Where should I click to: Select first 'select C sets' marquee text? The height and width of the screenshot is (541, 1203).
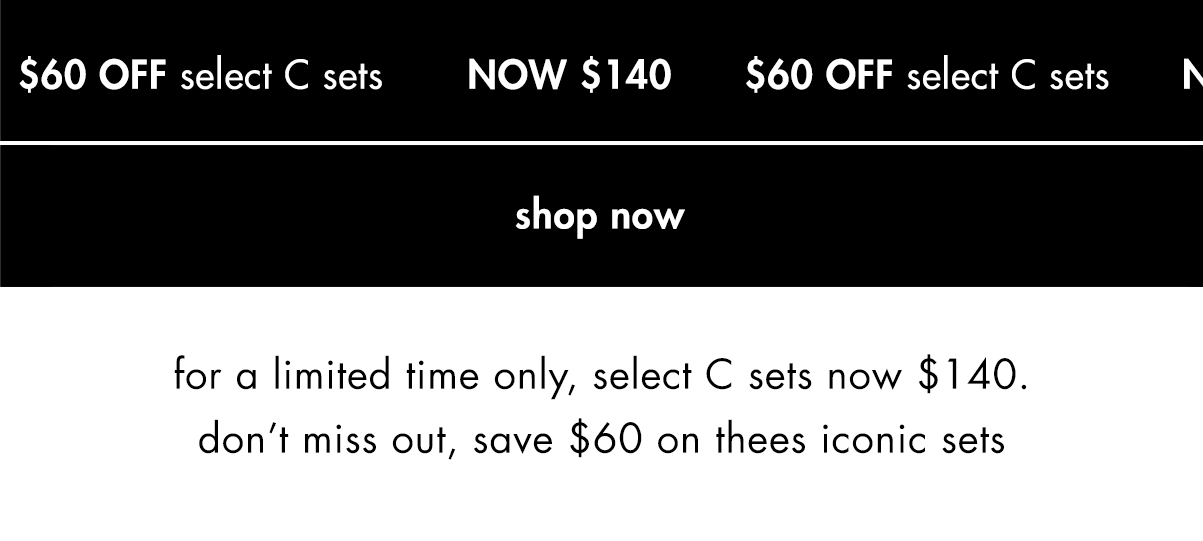pos(282,77)
